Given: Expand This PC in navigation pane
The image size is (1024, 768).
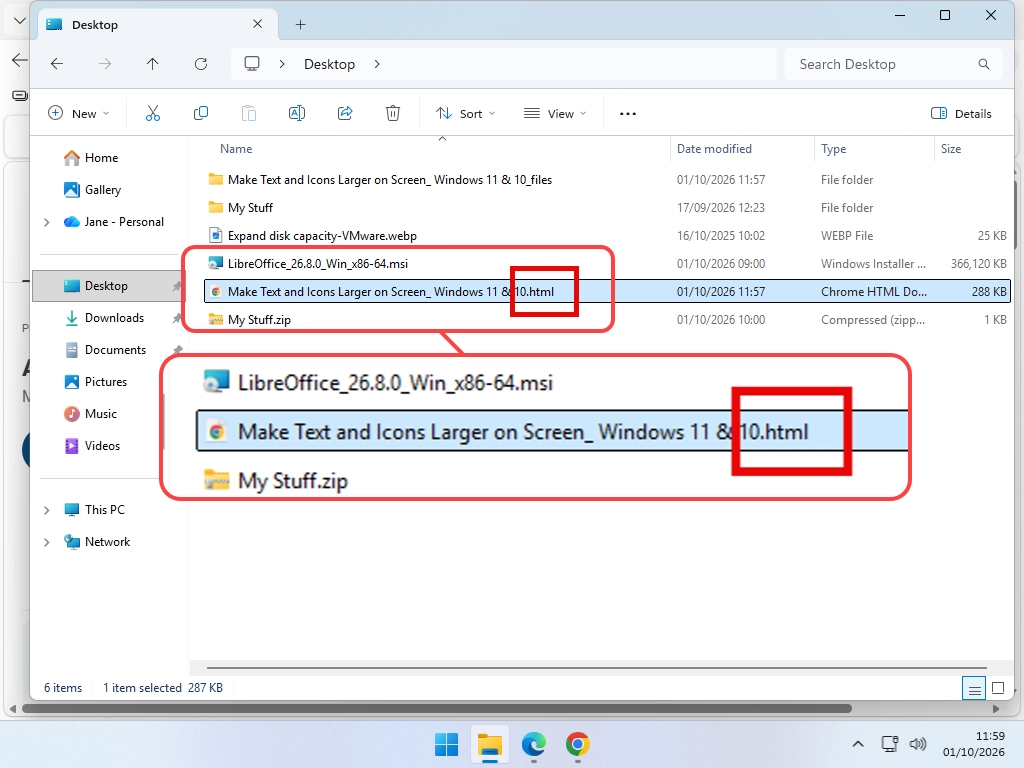Looking at the screenshot, I should pos(46,510).
